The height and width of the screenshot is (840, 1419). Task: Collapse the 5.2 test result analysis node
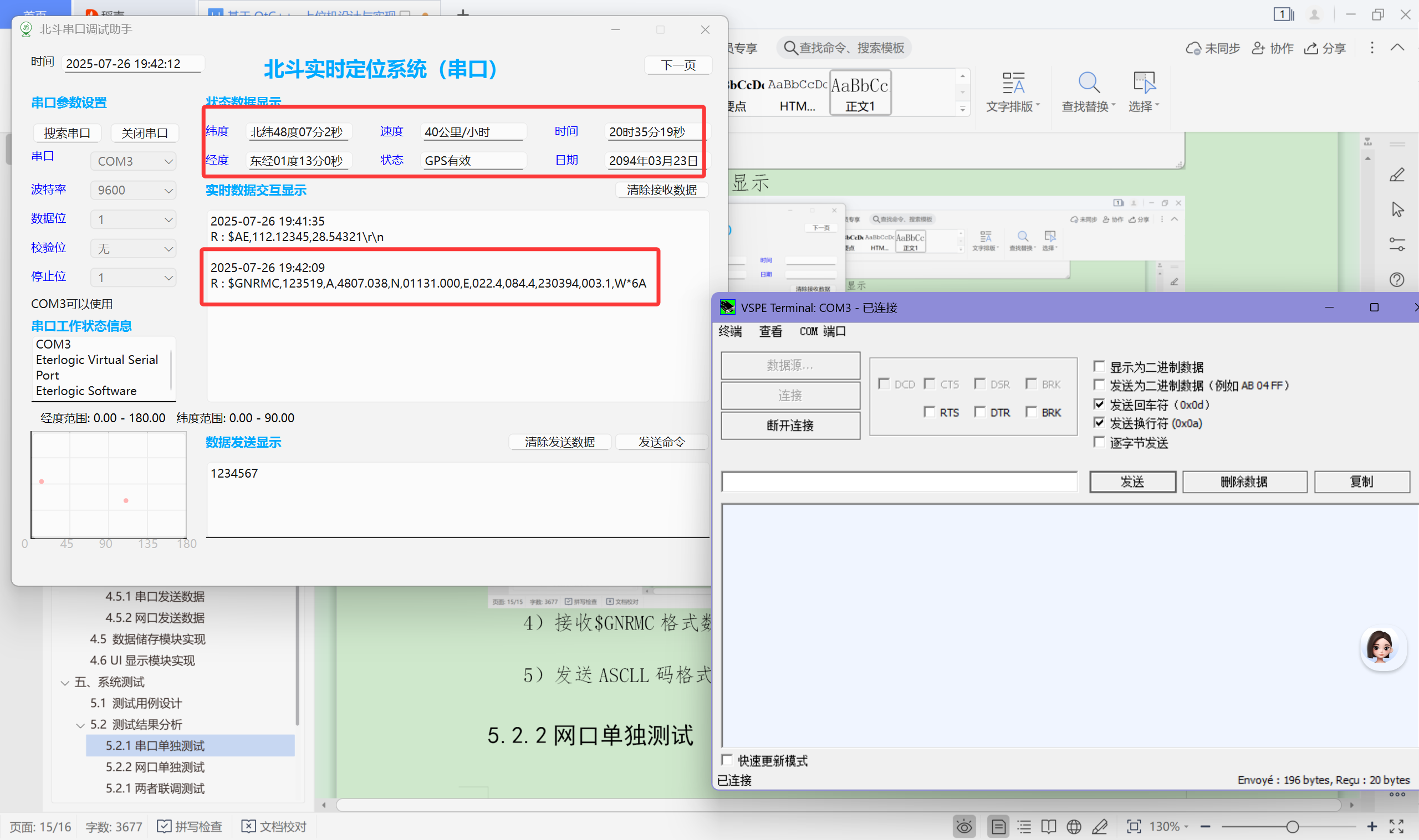(x=80, y=725)
